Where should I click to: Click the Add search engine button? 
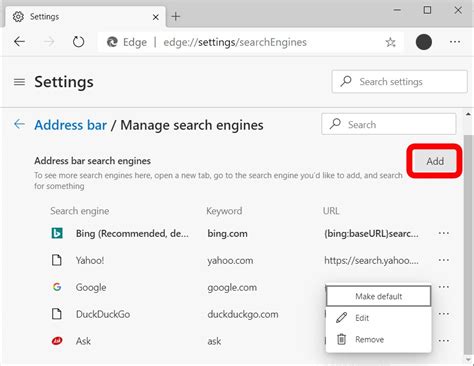point(435,161)
